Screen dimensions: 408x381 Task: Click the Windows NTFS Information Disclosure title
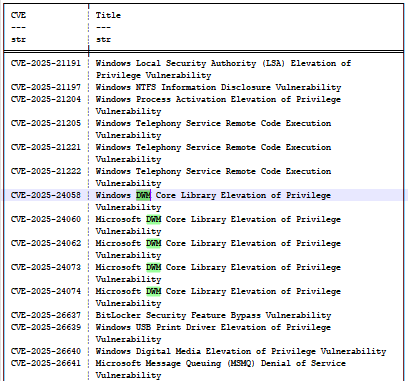(x=218, y=87)
